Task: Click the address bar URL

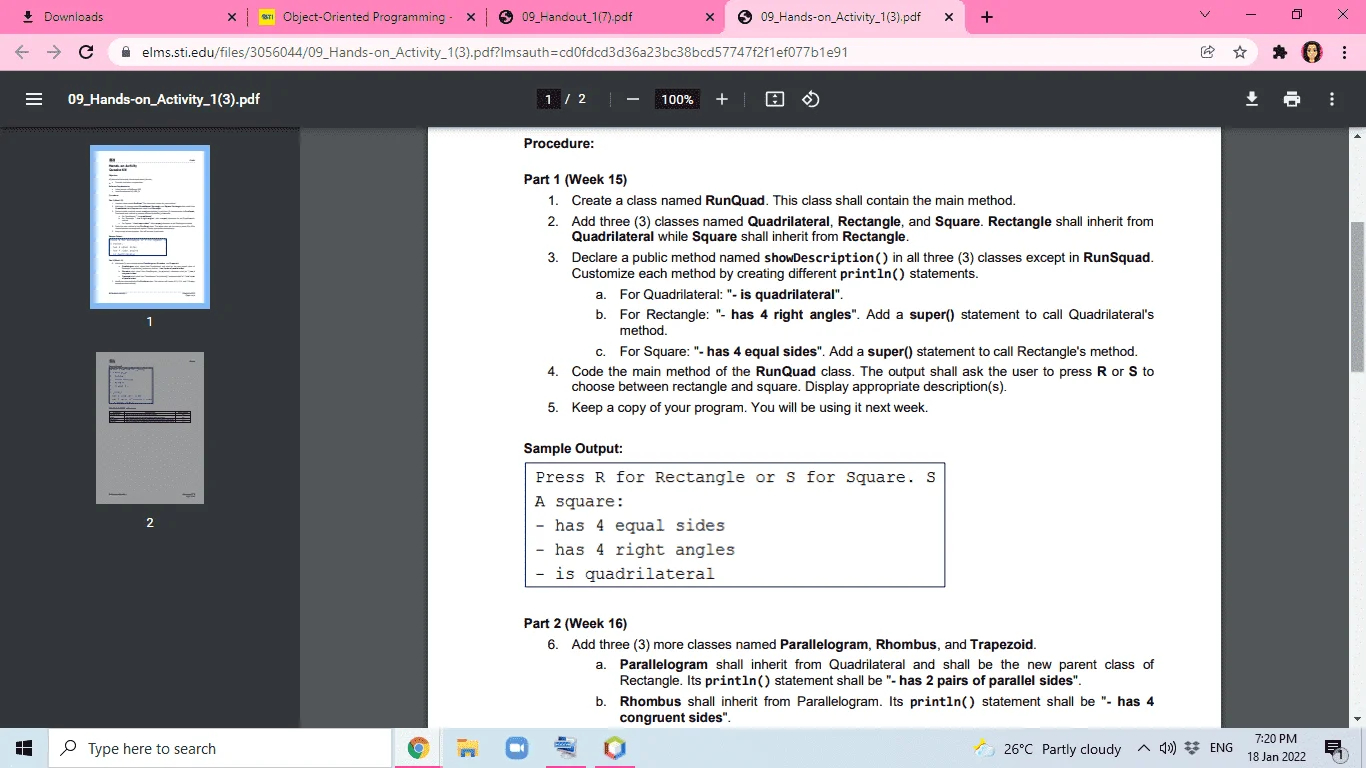Action: [x=495, y=52]
